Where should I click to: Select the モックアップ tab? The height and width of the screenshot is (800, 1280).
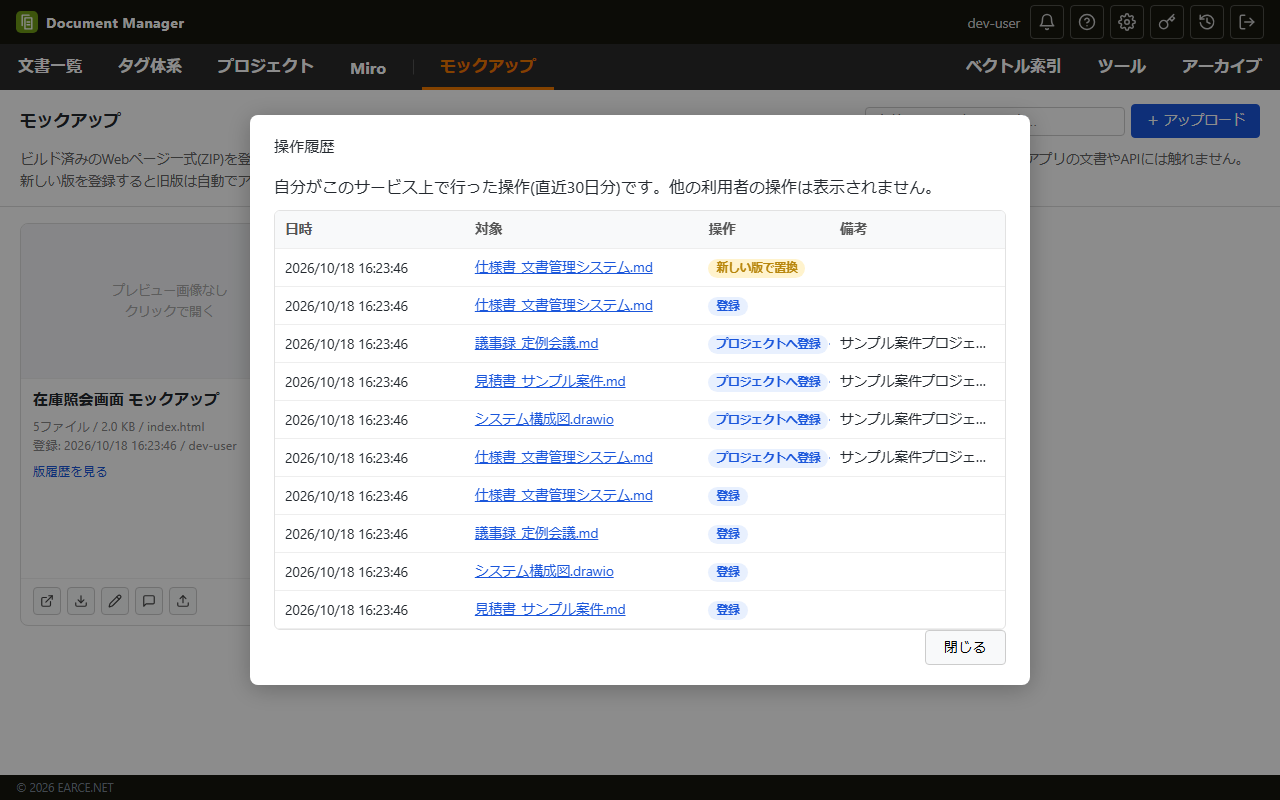point(488,67)
